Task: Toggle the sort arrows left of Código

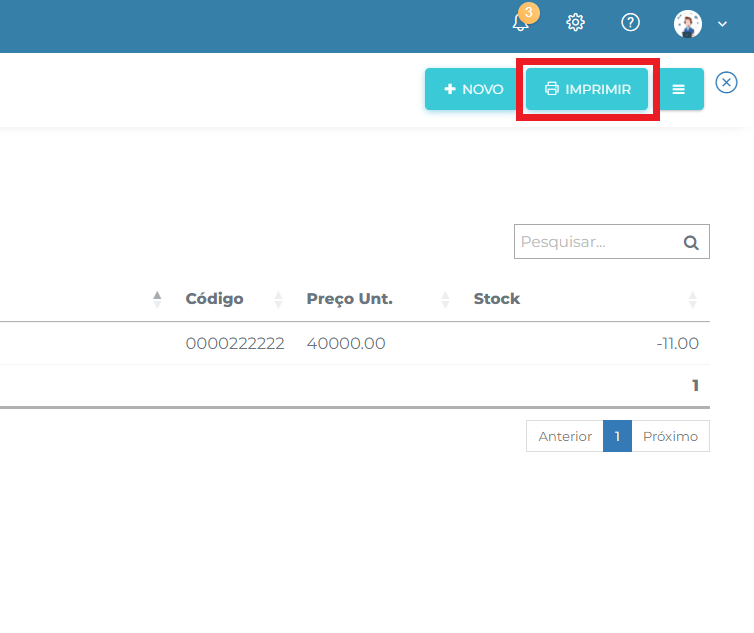Action: 157,299
